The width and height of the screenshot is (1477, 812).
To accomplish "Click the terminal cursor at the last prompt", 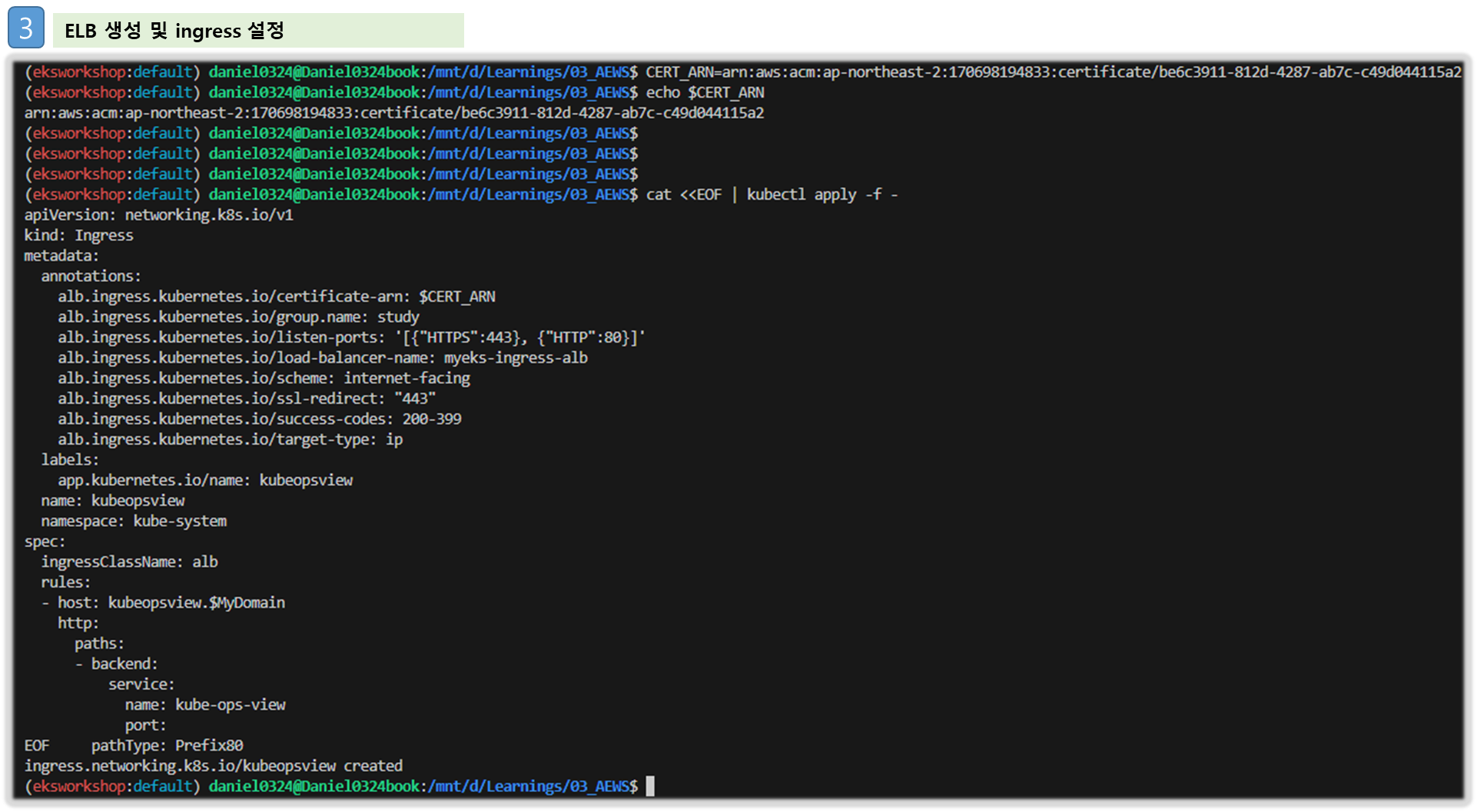I will coord(650,787).
